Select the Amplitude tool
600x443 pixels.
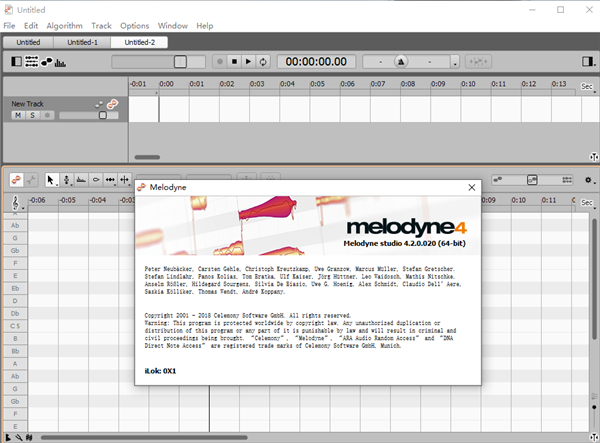[96, 180]
